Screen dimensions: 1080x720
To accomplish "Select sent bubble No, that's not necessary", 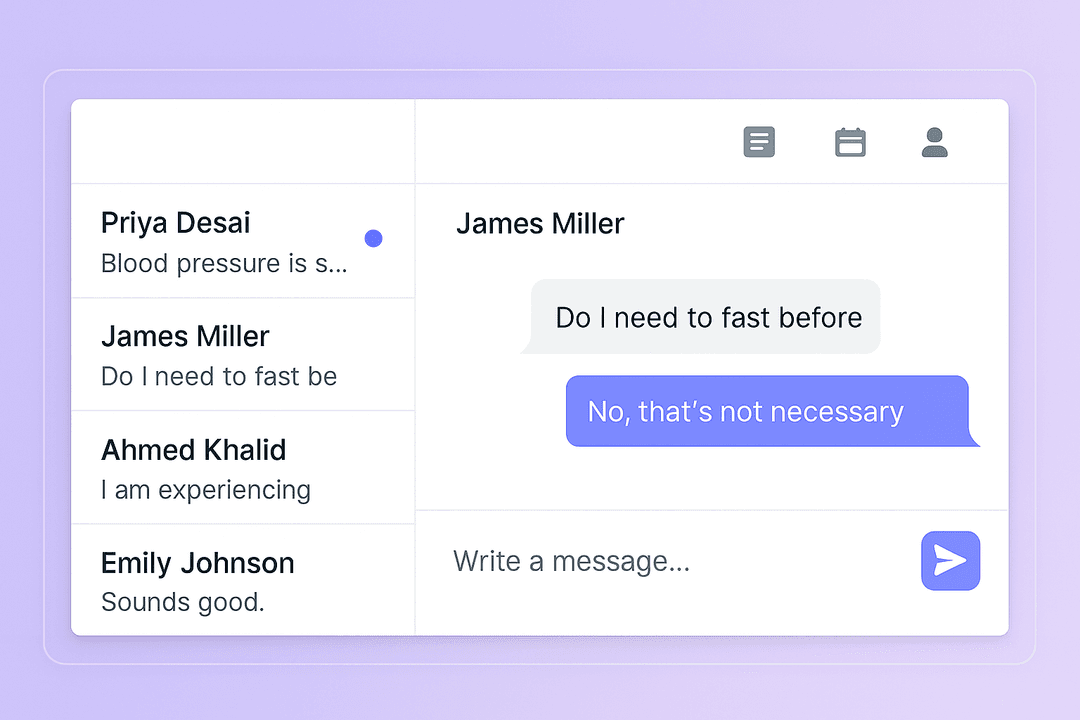I will [x=773, y=411].
